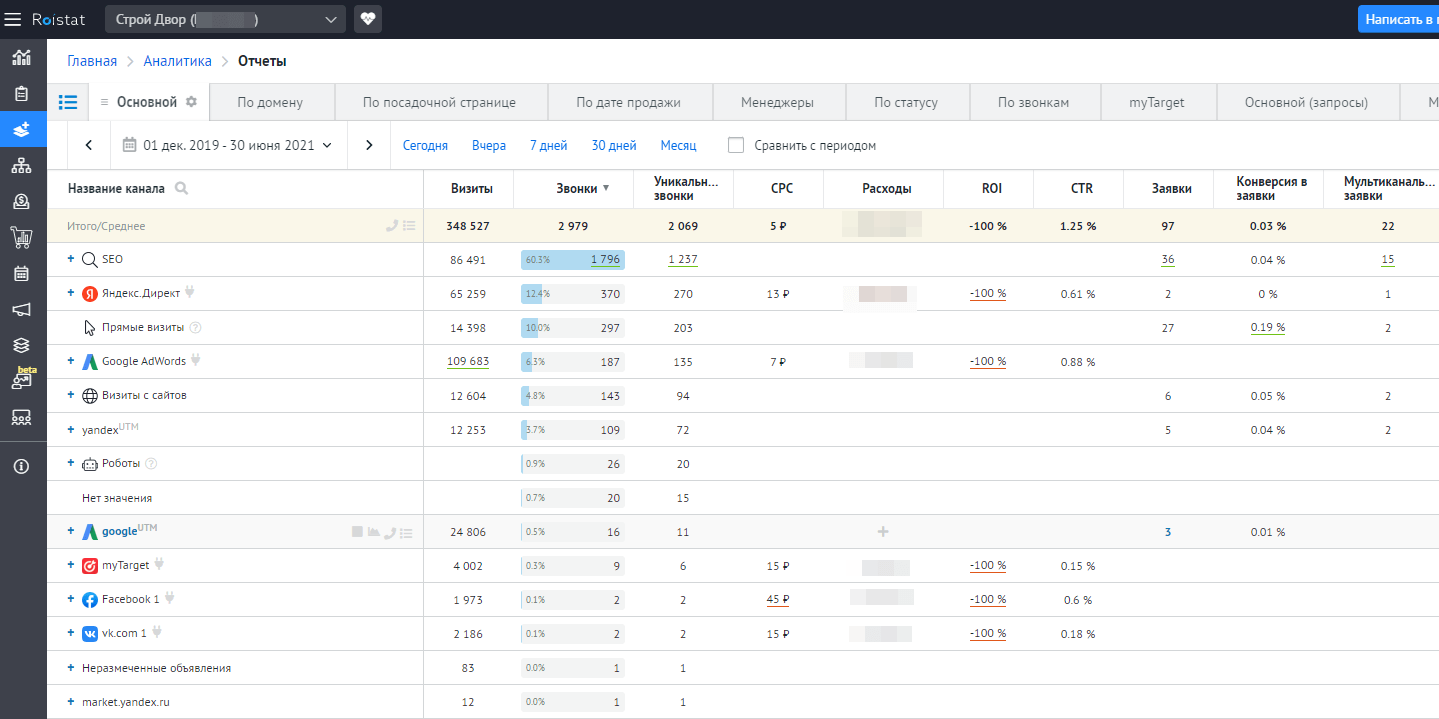Open the shopping cart sidebar icon
The width and height of the screenshot is (1439, 719).
coord(21,237)
